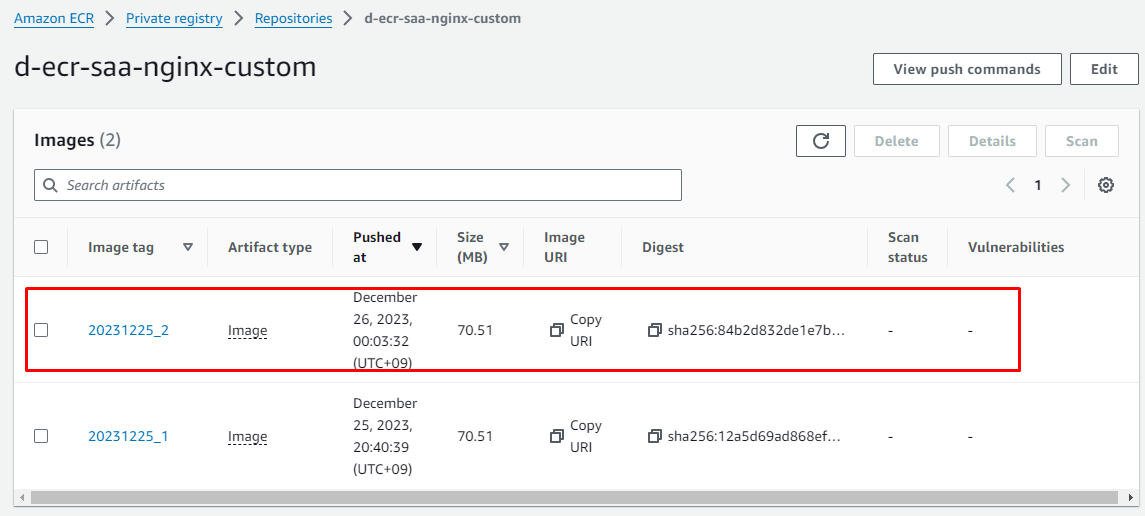Toggle the select-all images checkbox
The height and width of the screenshot is (516, 1145).
point(41,247)
